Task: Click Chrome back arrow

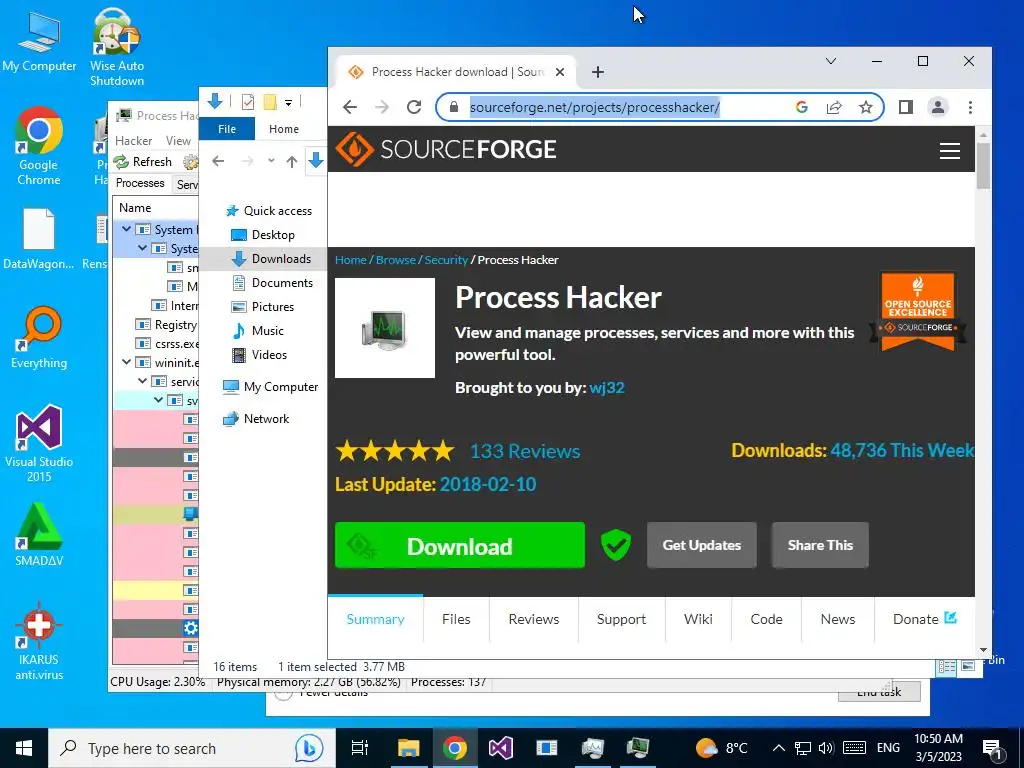Action: pyautogui.click(x=350, y=107)
